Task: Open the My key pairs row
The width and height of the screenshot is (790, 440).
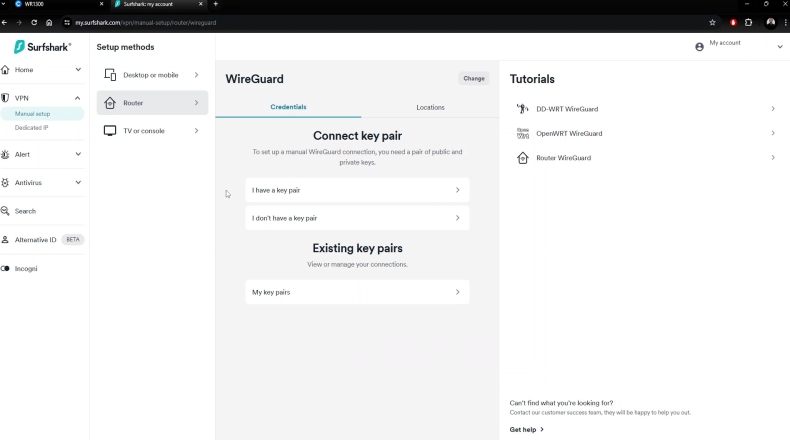Action: coord(356,292)
